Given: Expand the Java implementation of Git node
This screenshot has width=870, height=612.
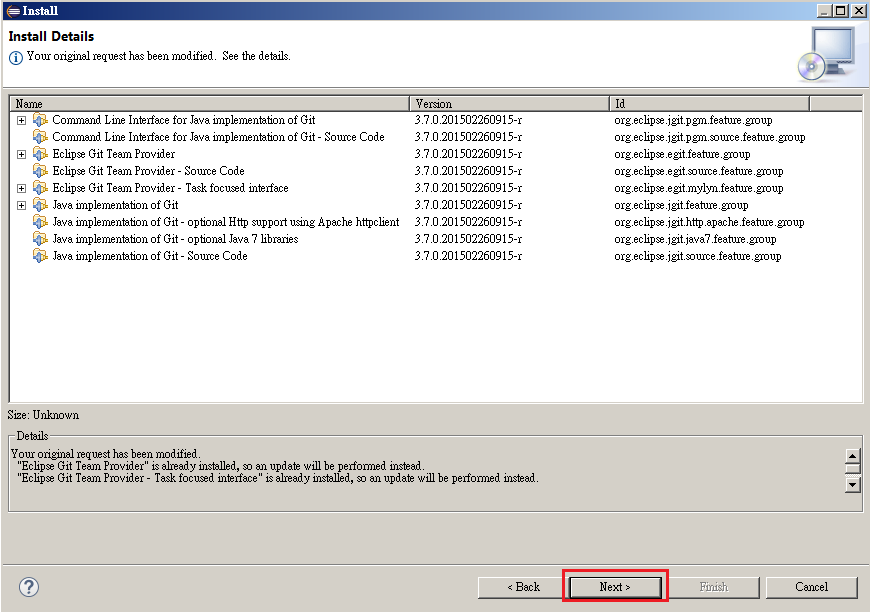Looking at the screenshot, I should pyautogui.click(x=21, y=205).
